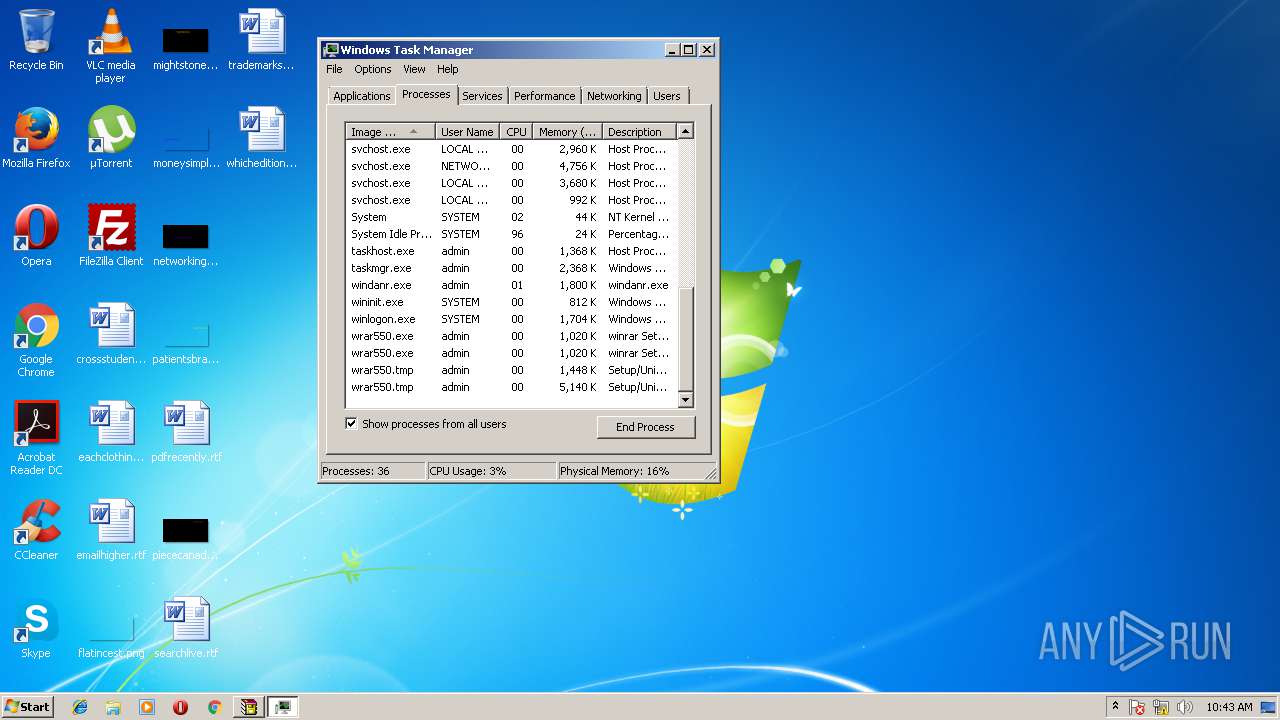Click process list scrollbar down arrow

pos(685,400)
